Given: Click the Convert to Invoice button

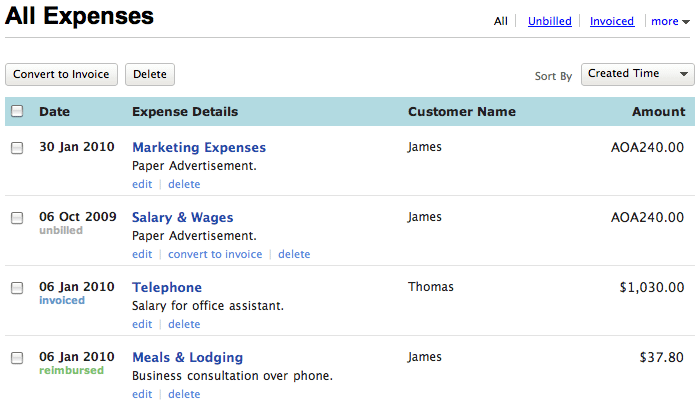Looking at the screenshot, I should point(62,74).
